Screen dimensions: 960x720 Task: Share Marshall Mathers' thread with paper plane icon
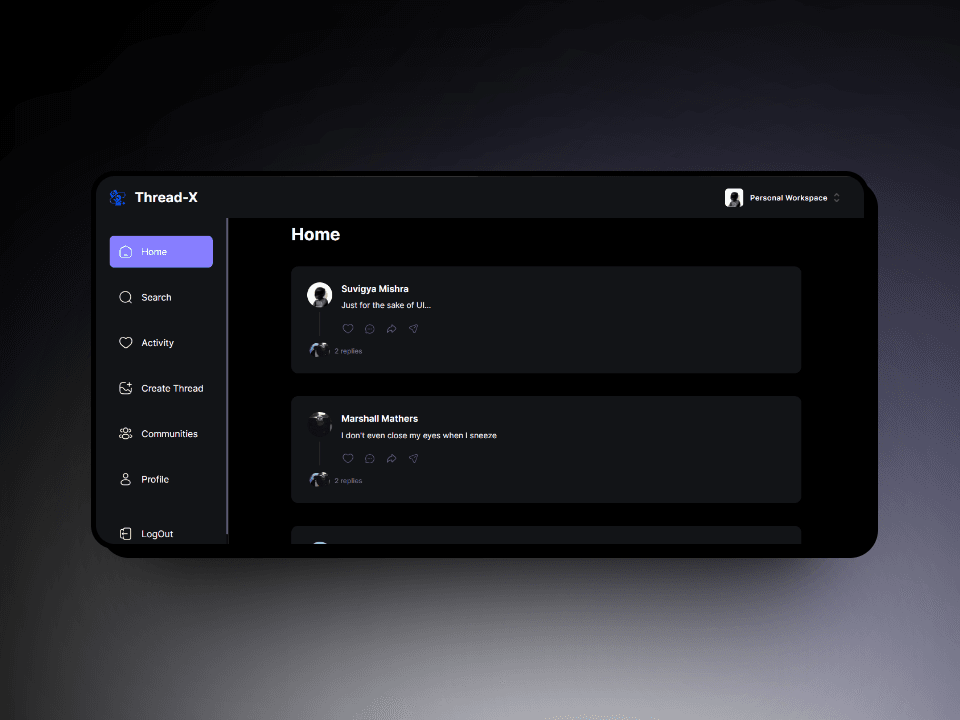[413, 459]
